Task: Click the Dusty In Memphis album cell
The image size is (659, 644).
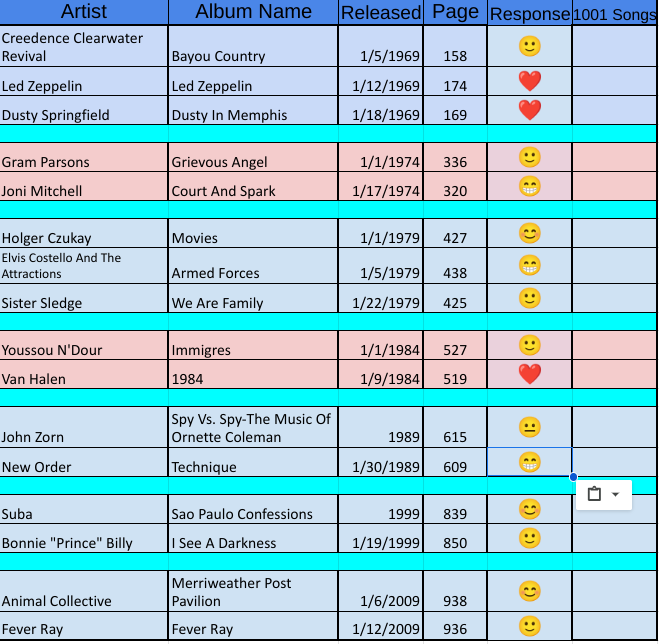Action: (253, 110)
